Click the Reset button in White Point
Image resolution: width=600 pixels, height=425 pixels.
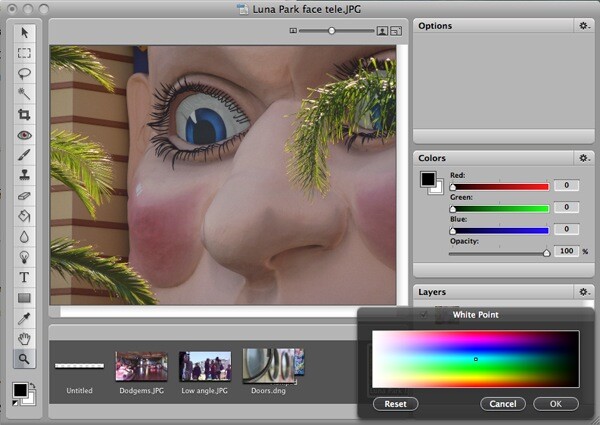[395, 404]
